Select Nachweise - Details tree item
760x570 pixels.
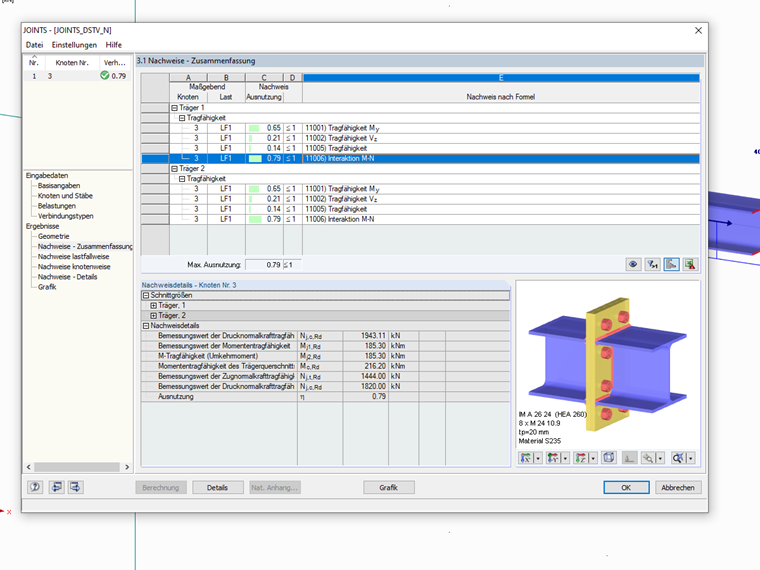68,277
